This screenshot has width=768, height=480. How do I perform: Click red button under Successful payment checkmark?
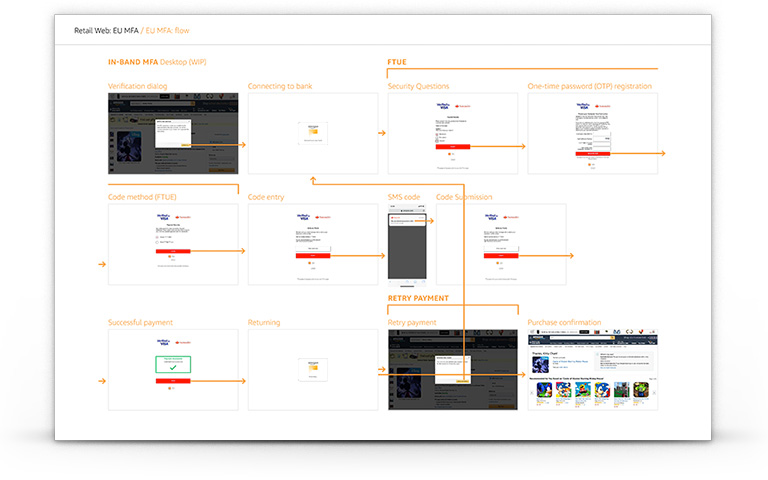(173, 381)
